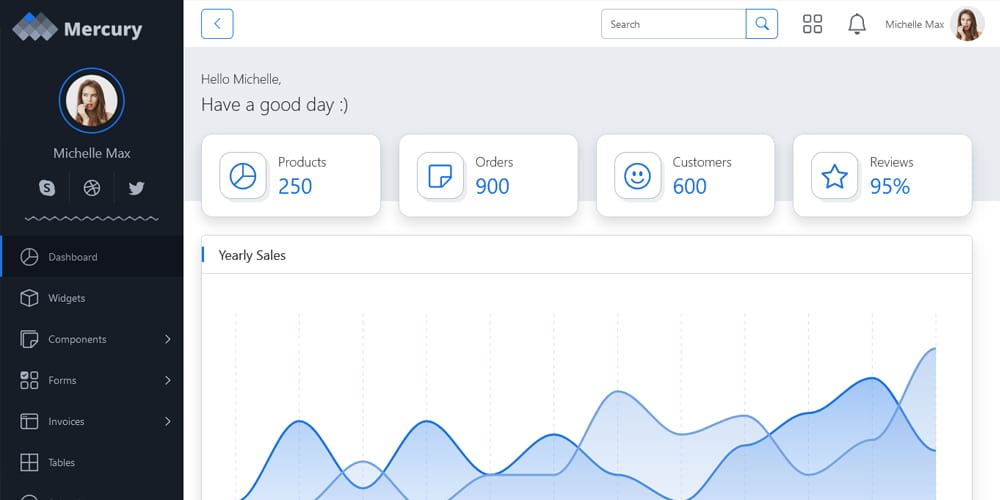
Task: Click the Reviews star icon
Action: coord(835,176)
